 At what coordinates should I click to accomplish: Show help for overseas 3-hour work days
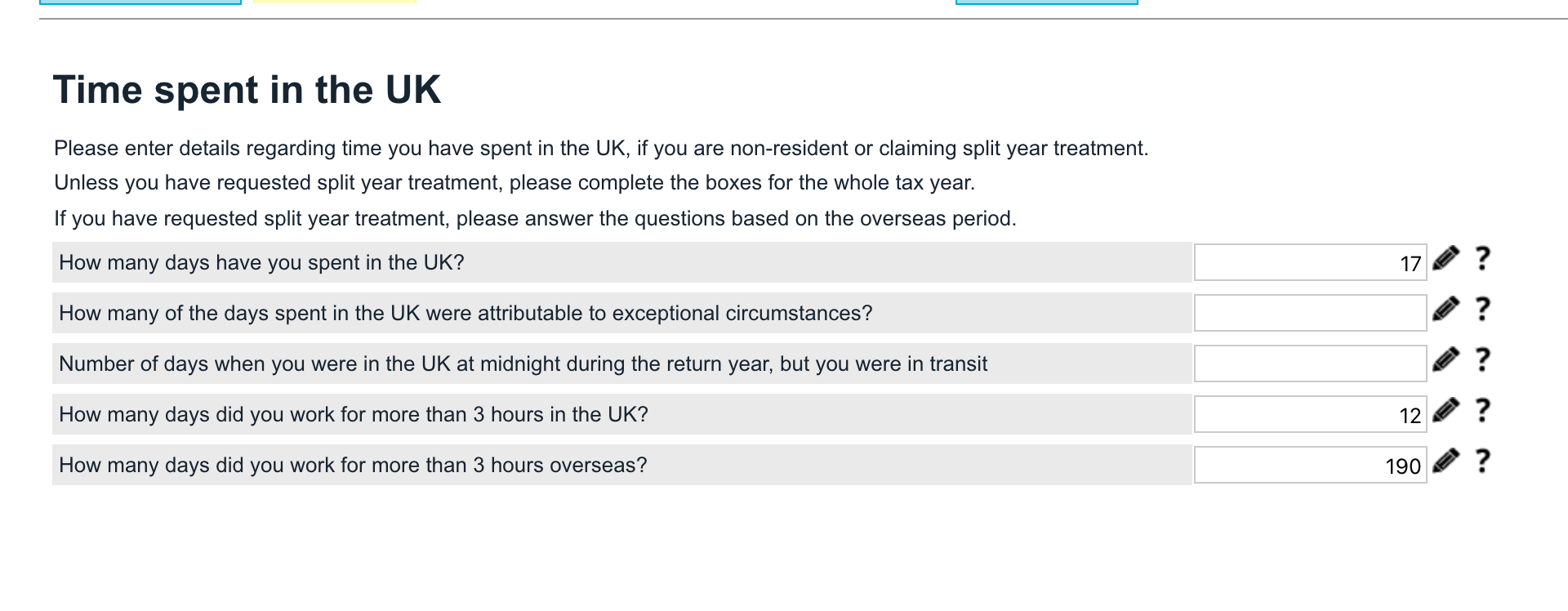click(x=1483, y=462)
